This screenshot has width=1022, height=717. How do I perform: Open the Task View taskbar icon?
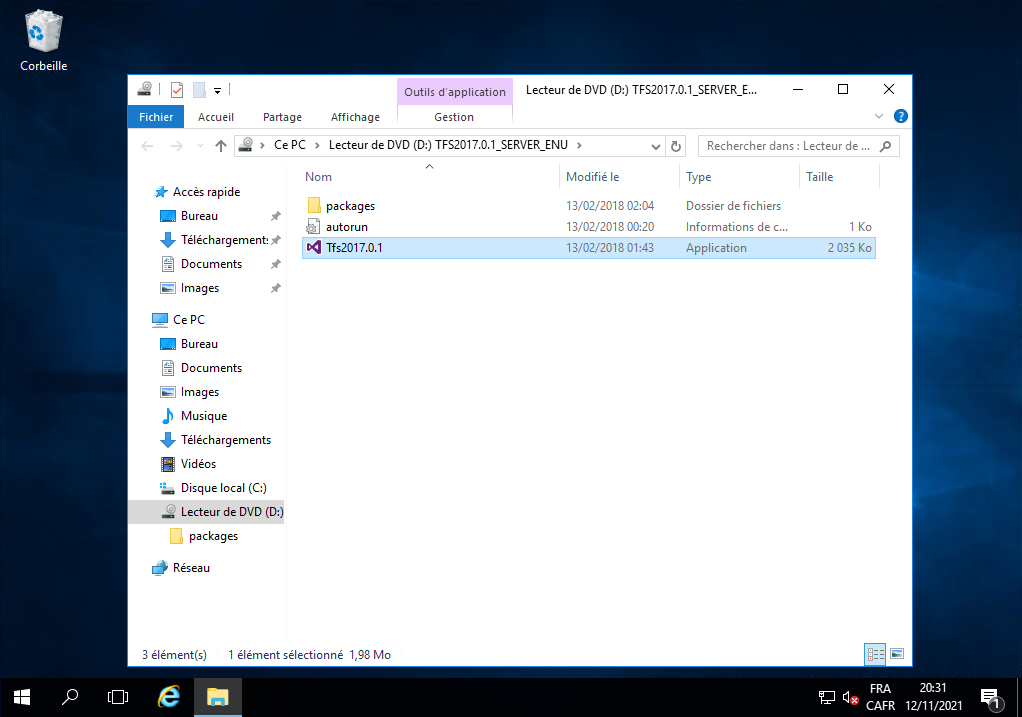pyautogui.click(x=118, y=696)
